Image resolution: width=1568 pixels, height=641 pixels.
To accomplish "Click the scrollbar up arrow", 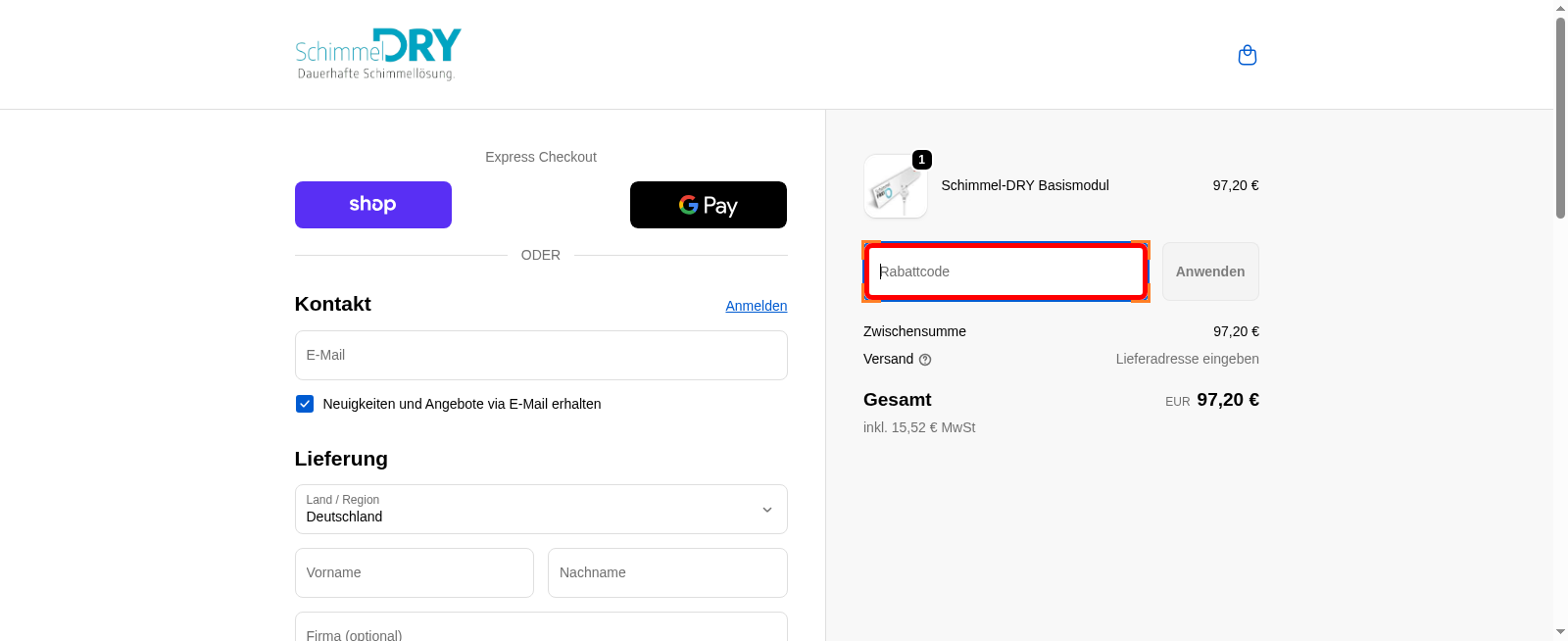I will tap(1560, 8).
